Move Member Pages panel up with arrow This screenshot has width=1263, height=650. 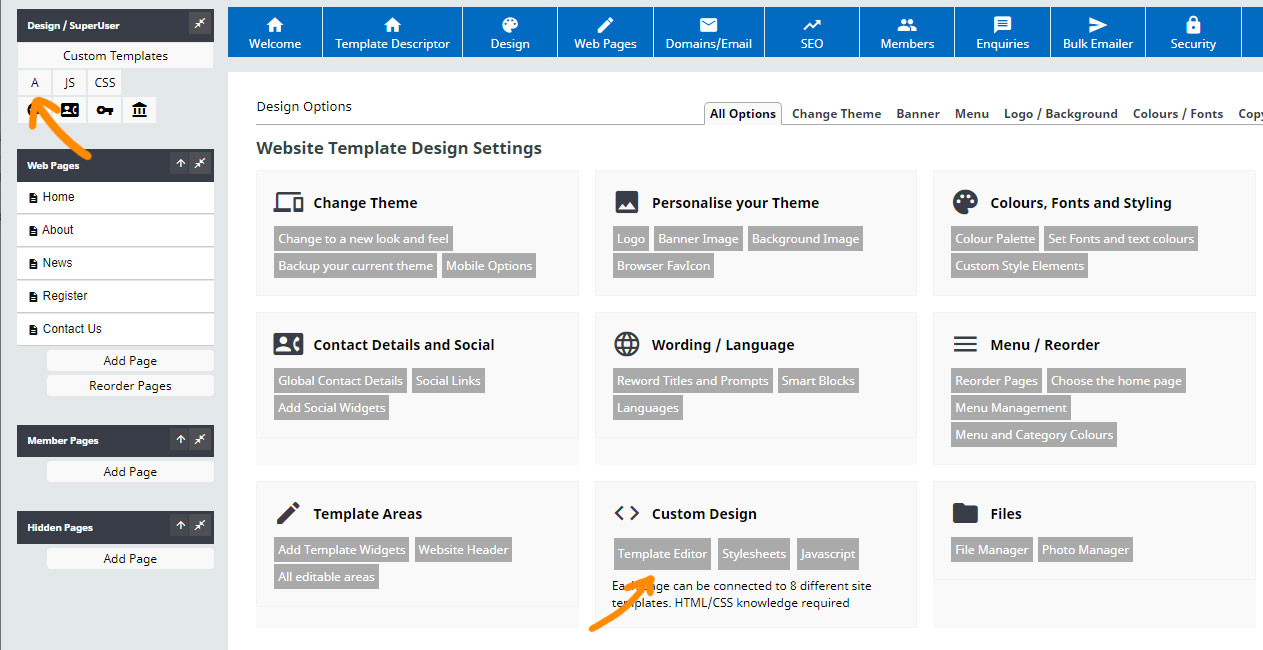[180, 439]
